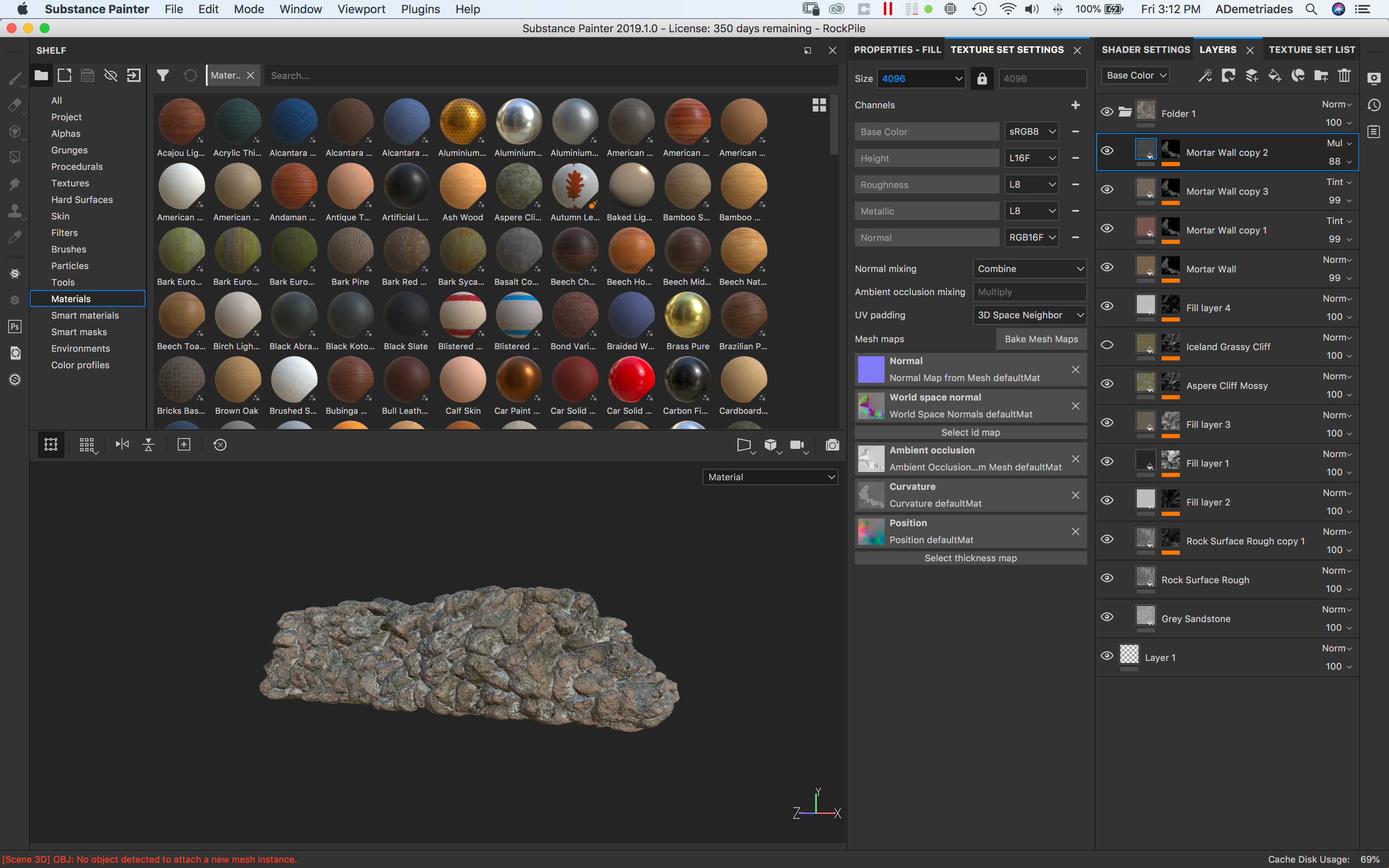
Task: Click the Select id map button
Action: click(x=971, y=432)
